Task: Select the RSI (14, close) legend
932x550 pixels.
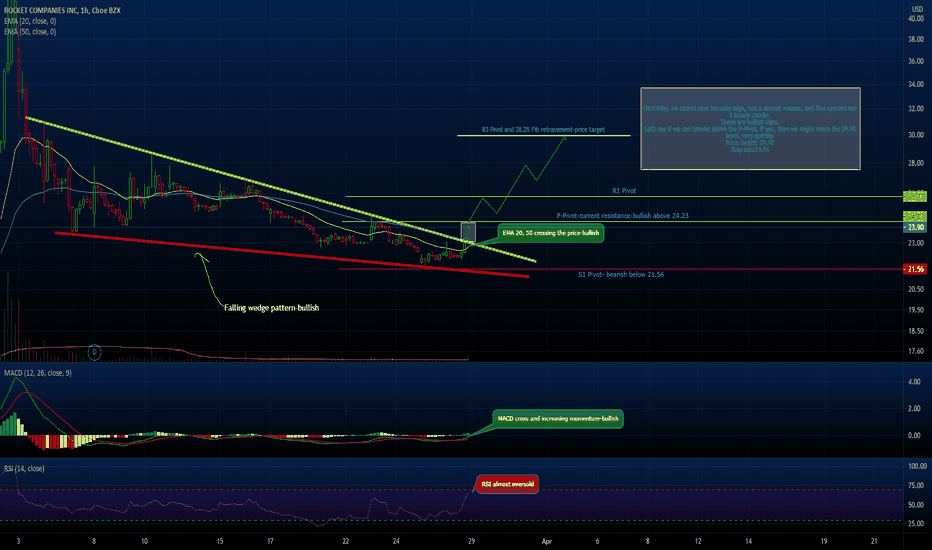Action: [24, 469]
